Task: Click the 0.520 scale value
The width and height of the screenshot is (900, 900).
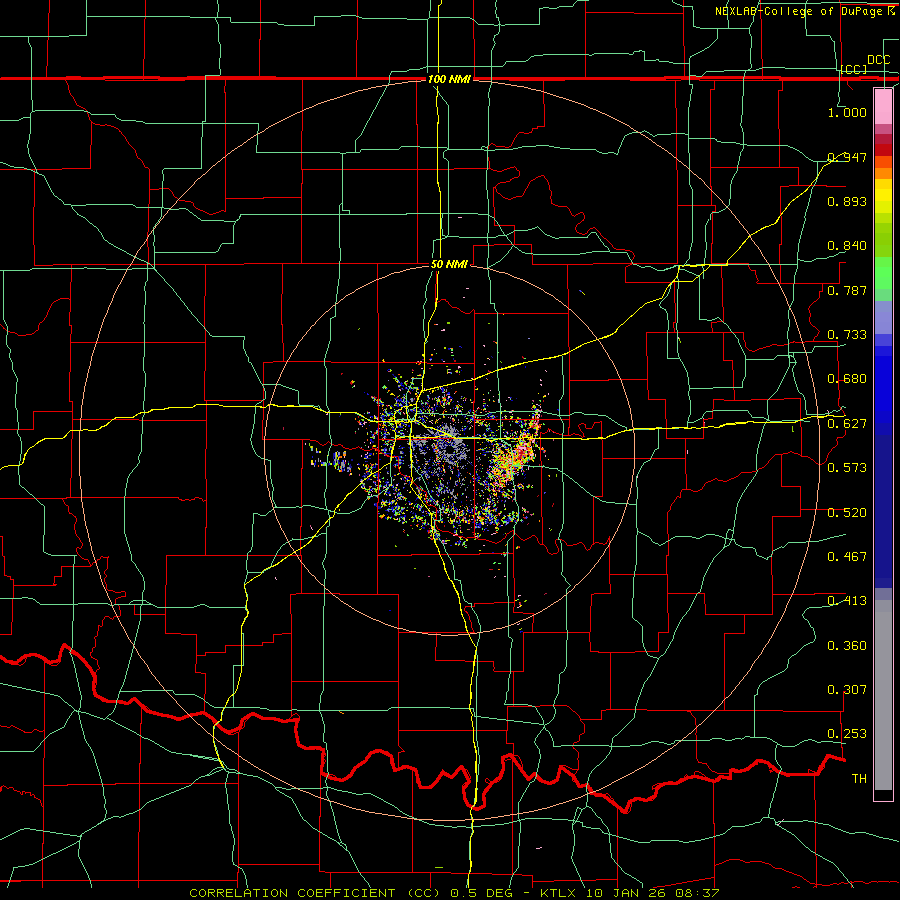Action: coord(847,513)
